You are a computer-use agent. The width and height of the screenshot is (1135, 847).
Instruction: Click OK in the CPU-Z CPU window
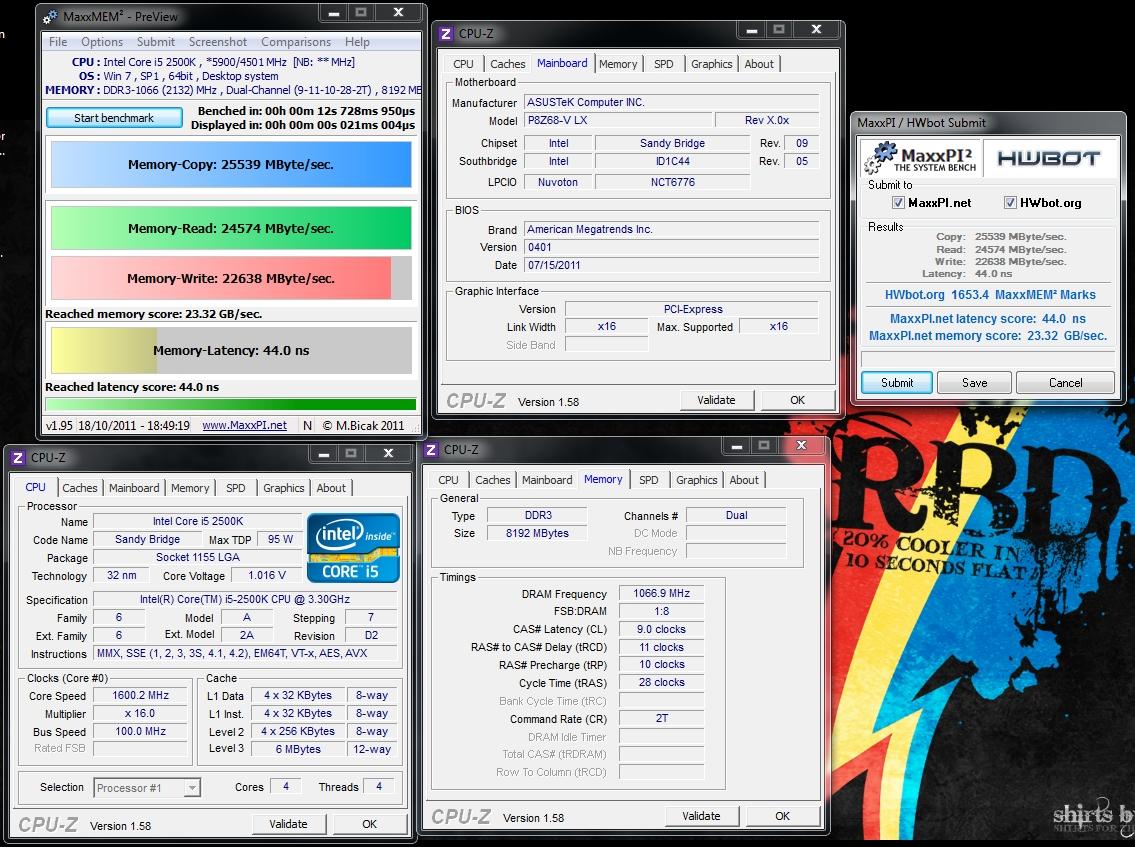click(x=370, y=824)
